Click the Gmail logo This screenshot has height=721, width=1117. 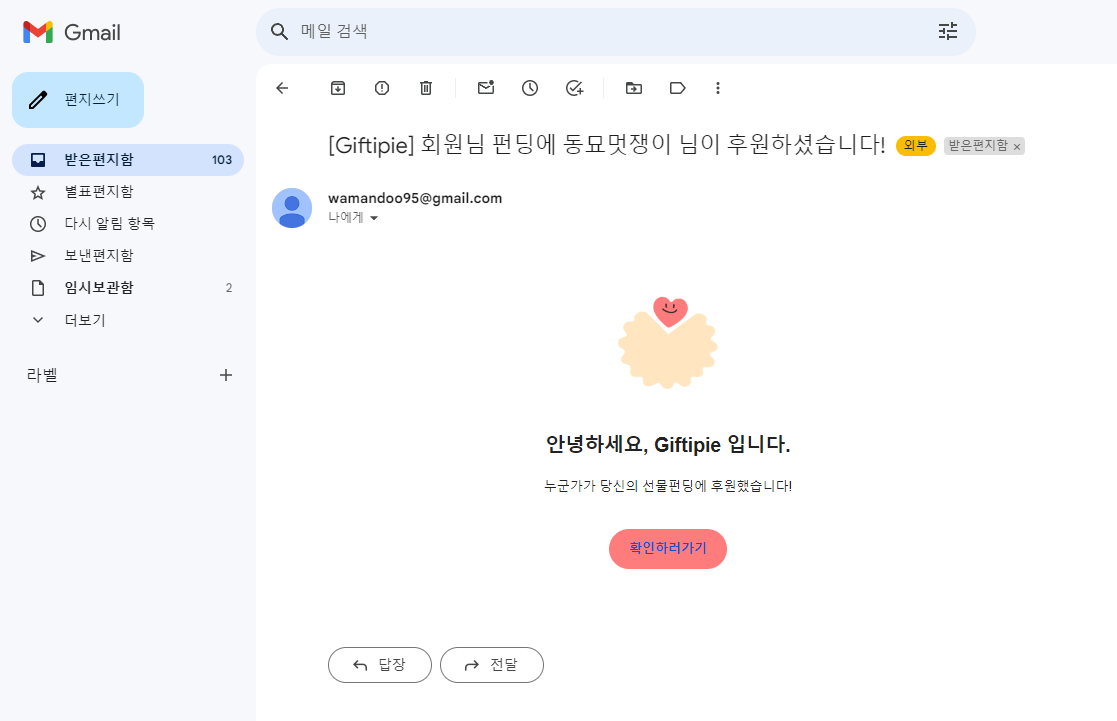[71, 32]
